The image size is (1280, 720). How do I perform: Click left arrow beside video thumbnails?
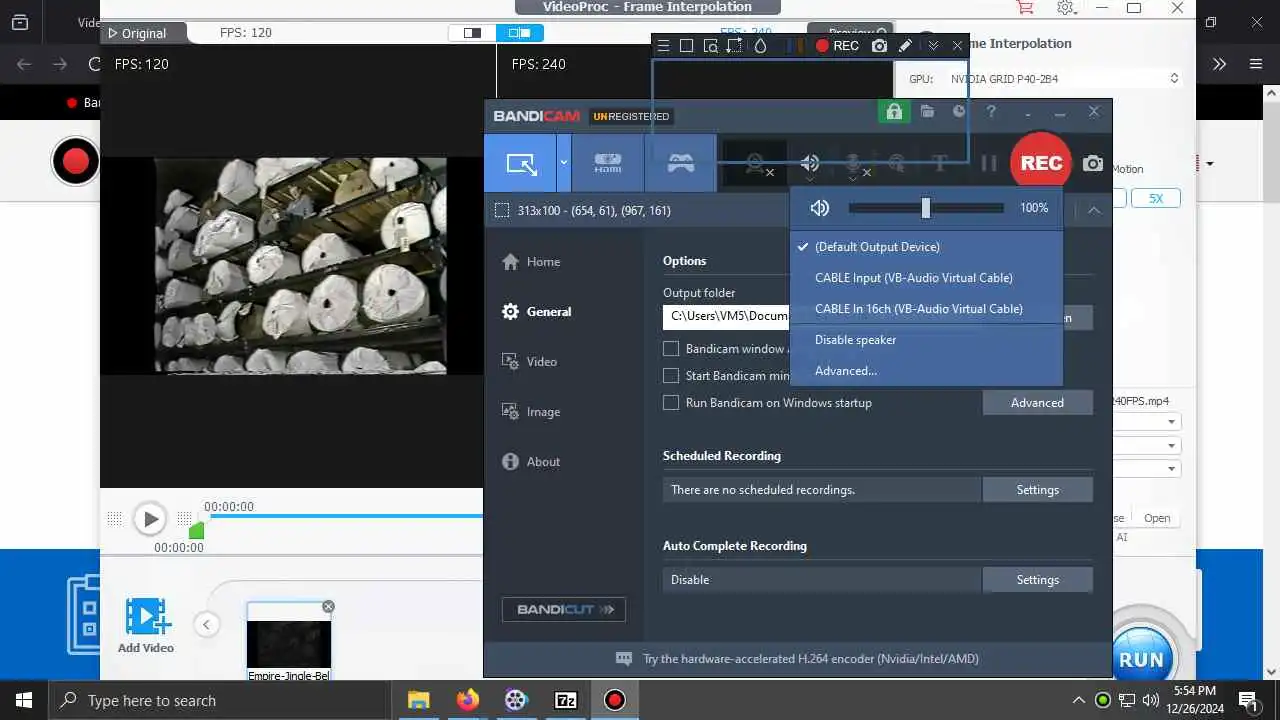point(206,625)
